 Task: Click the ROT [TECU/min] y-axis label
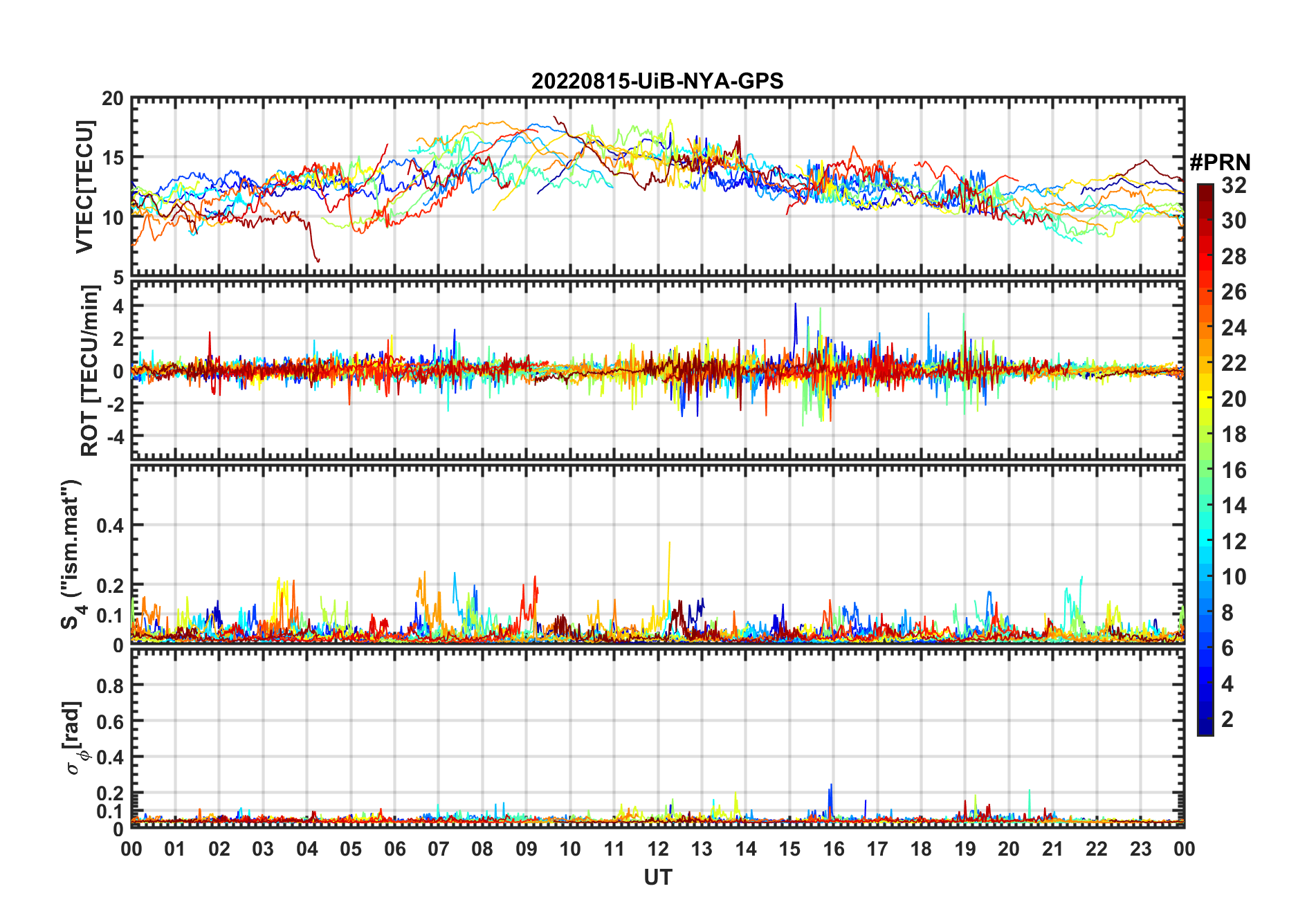click(x=89, y=370)
